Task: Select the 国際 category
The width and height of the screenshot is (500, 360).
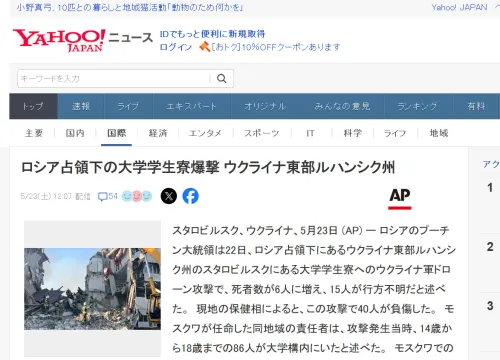Action: click(x=116, y=133)
